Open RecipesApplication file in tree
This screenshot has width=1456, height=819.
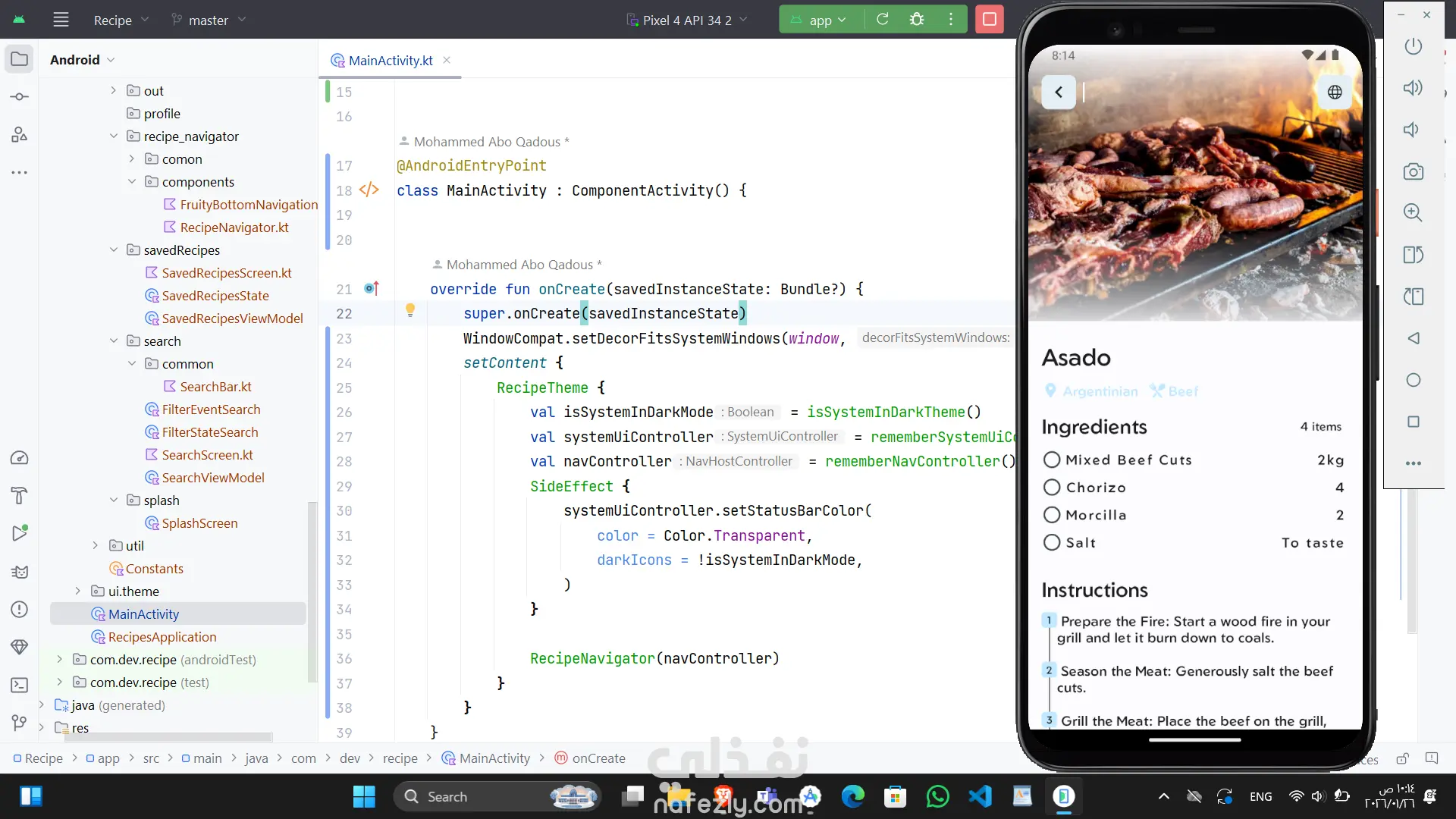(162, 637)
